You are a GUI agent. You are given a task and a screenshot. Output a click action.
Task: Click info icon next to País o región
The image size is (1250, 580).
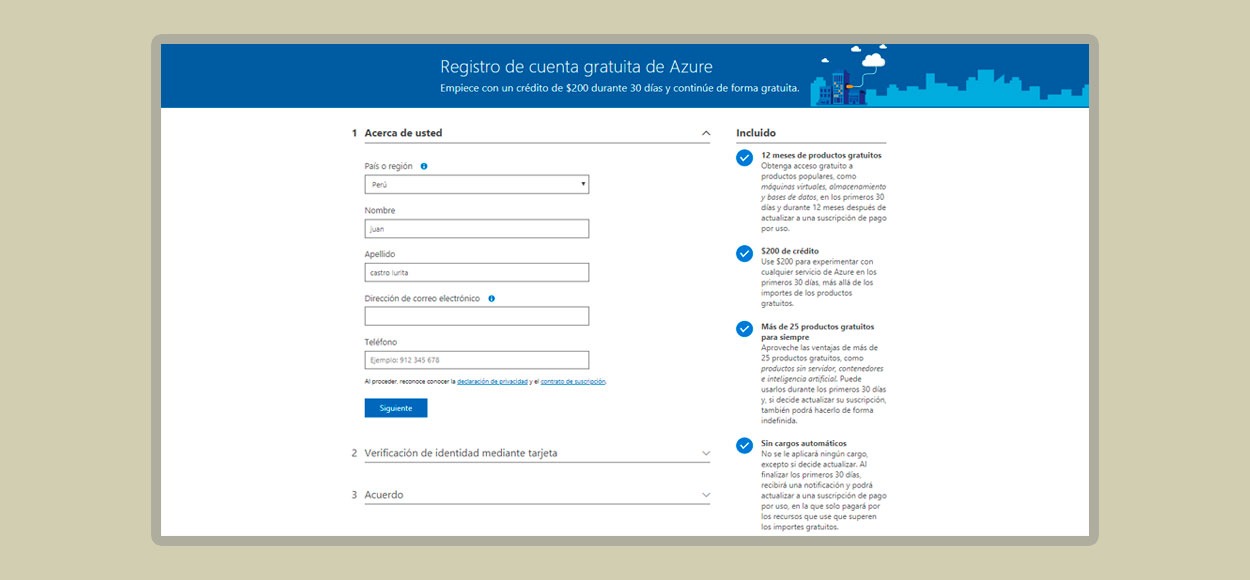tap(424, 166)
